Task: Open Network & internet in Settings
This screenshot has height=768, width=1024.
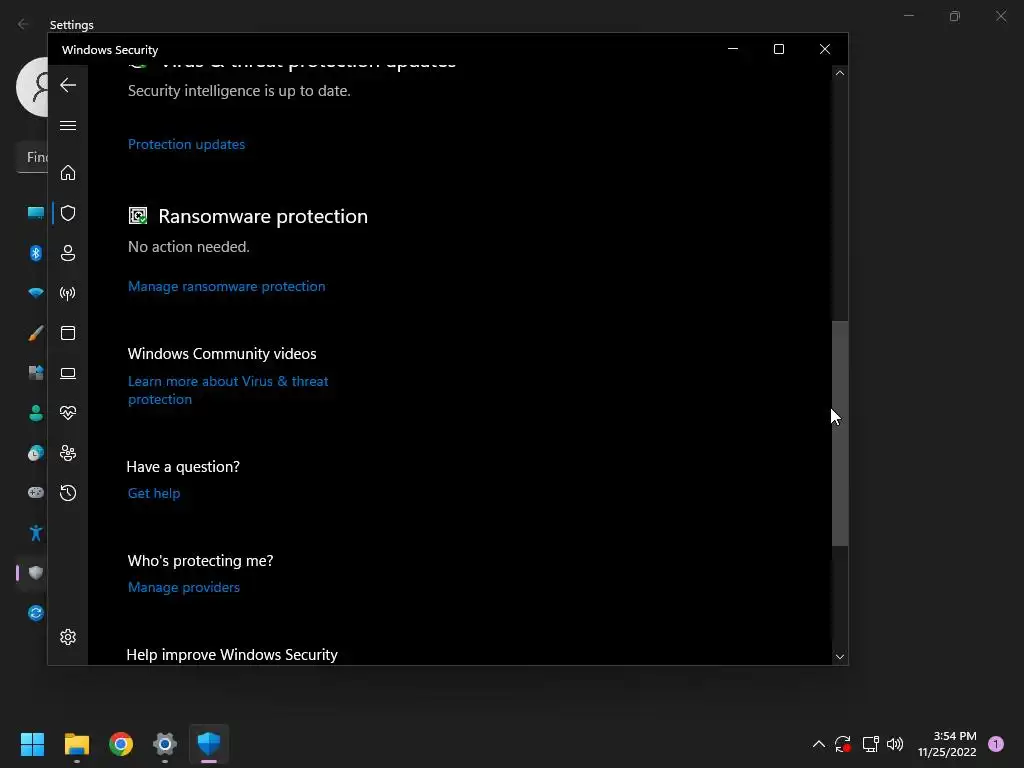Action: click(x=36, y=293)
